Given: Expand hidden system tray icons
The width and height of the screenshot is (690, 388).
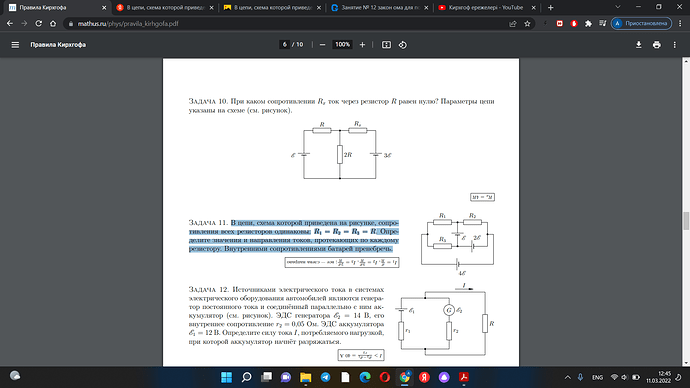Looking at the screenshot, I should tap(568, 377).
